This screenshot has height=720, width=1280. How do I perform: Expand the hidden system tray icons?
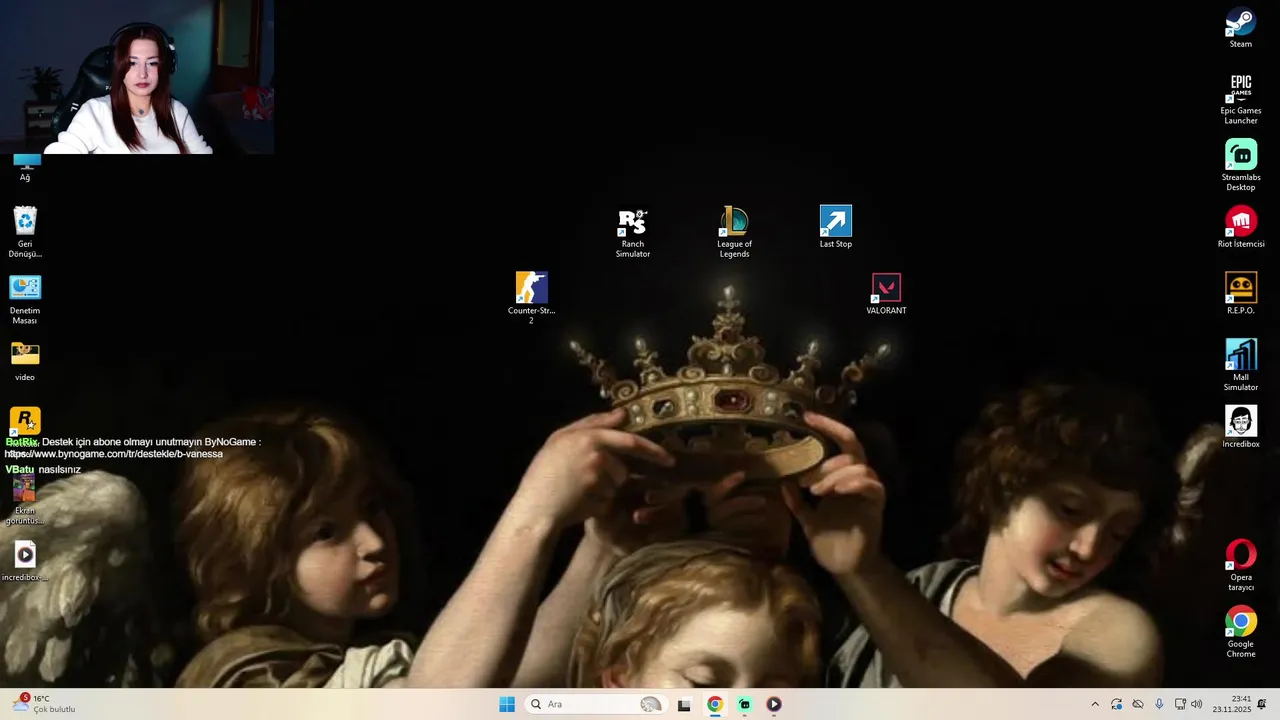click(x=1095, y=704)
